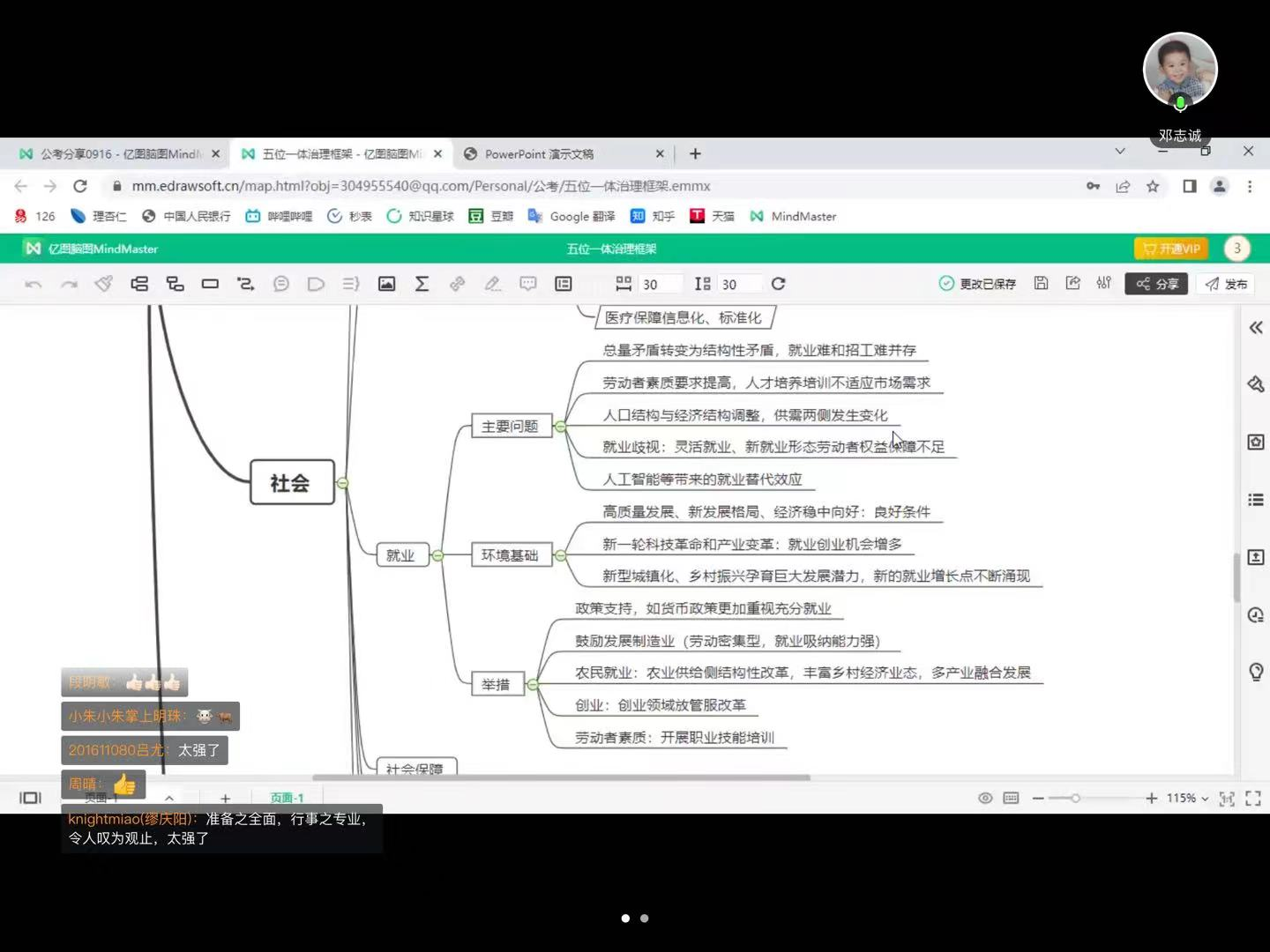
Task: Click the 分享 share button
Action: 1156,284
